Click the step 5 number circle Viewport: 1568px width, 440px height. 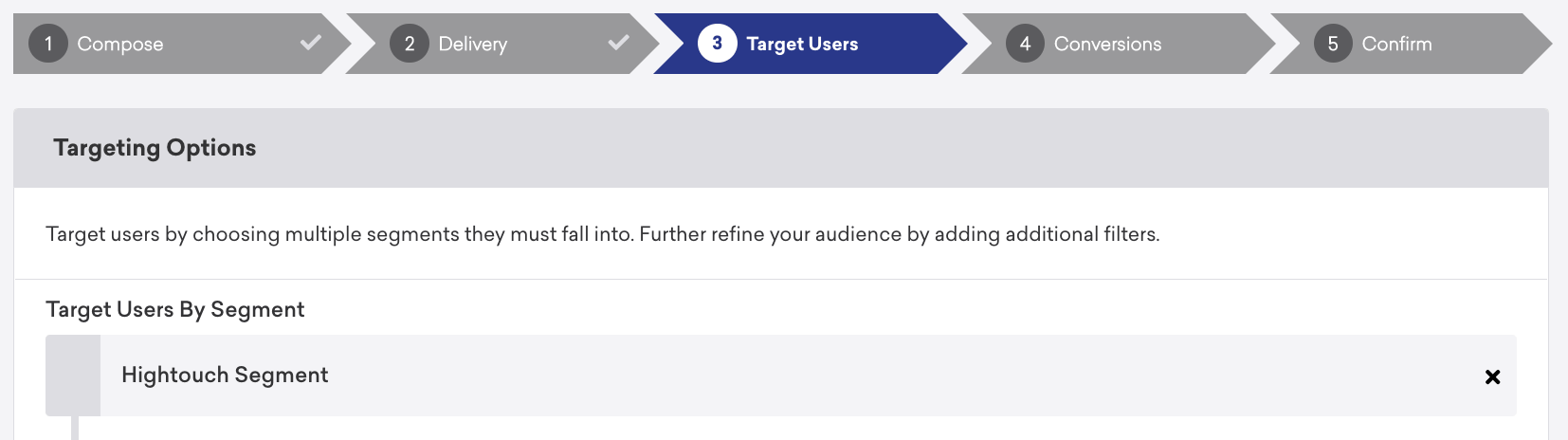(x=1333, y=44)
